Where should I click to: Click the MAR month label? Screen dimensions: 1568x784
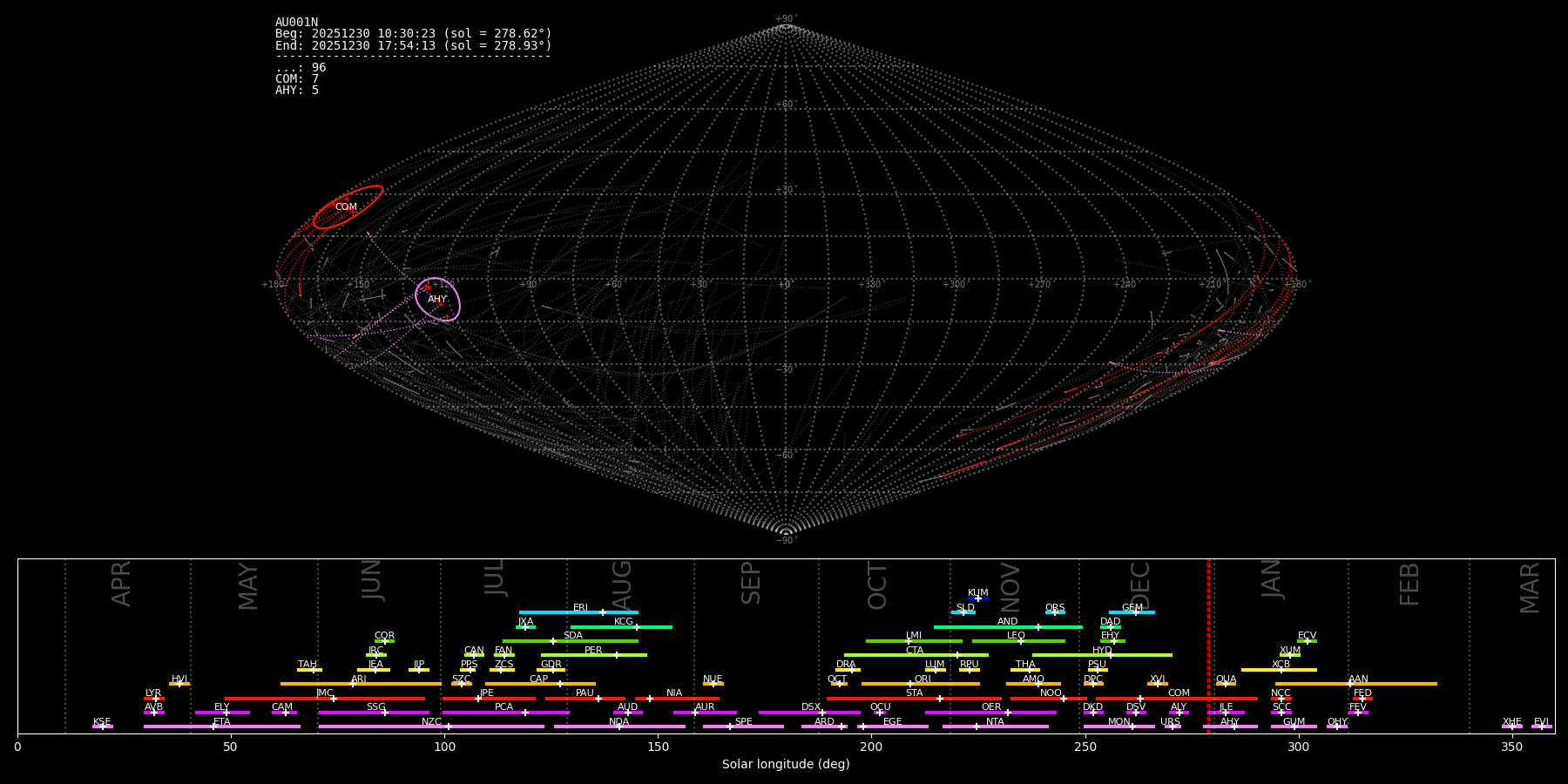(1530, 588)
